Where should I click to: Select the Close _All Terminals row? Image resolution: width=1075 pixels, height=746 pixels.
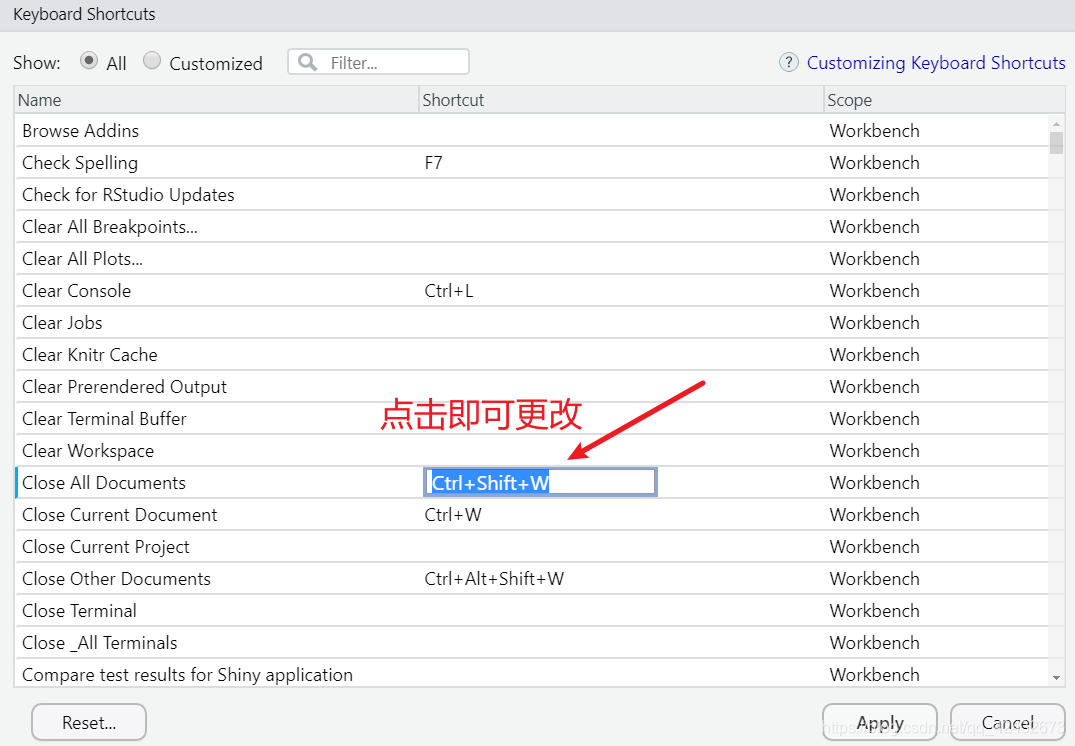[531, 642]
